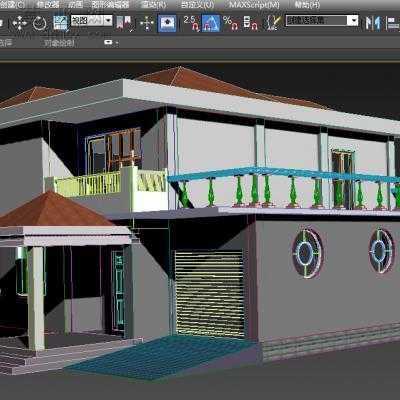Select the garage roller shutter door
Screen dimensions: 400x400
pyautogui.click(x=209, y=293)
